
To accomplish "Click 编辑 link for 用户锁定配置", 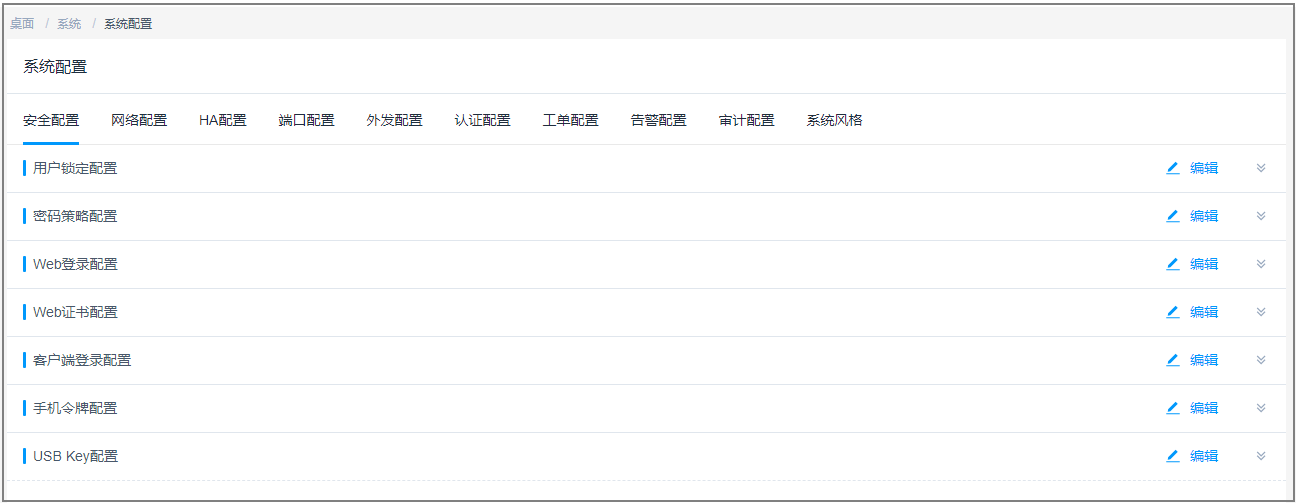I will 1204,168.
